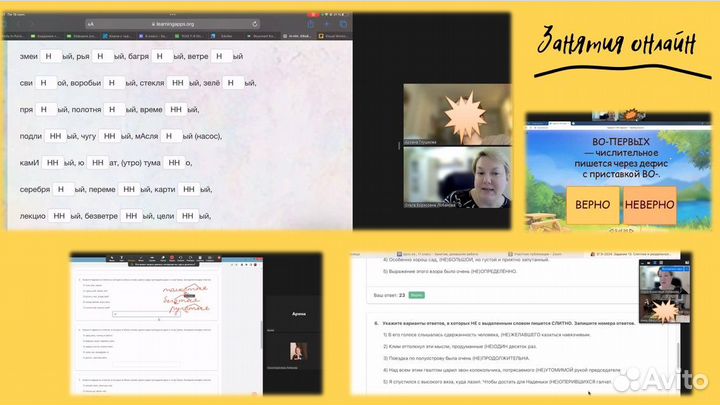The width and height of the screenshot is (720, 405).
Task: Choose the letter box after 'серебря'
Action: (x=61, y=190)
